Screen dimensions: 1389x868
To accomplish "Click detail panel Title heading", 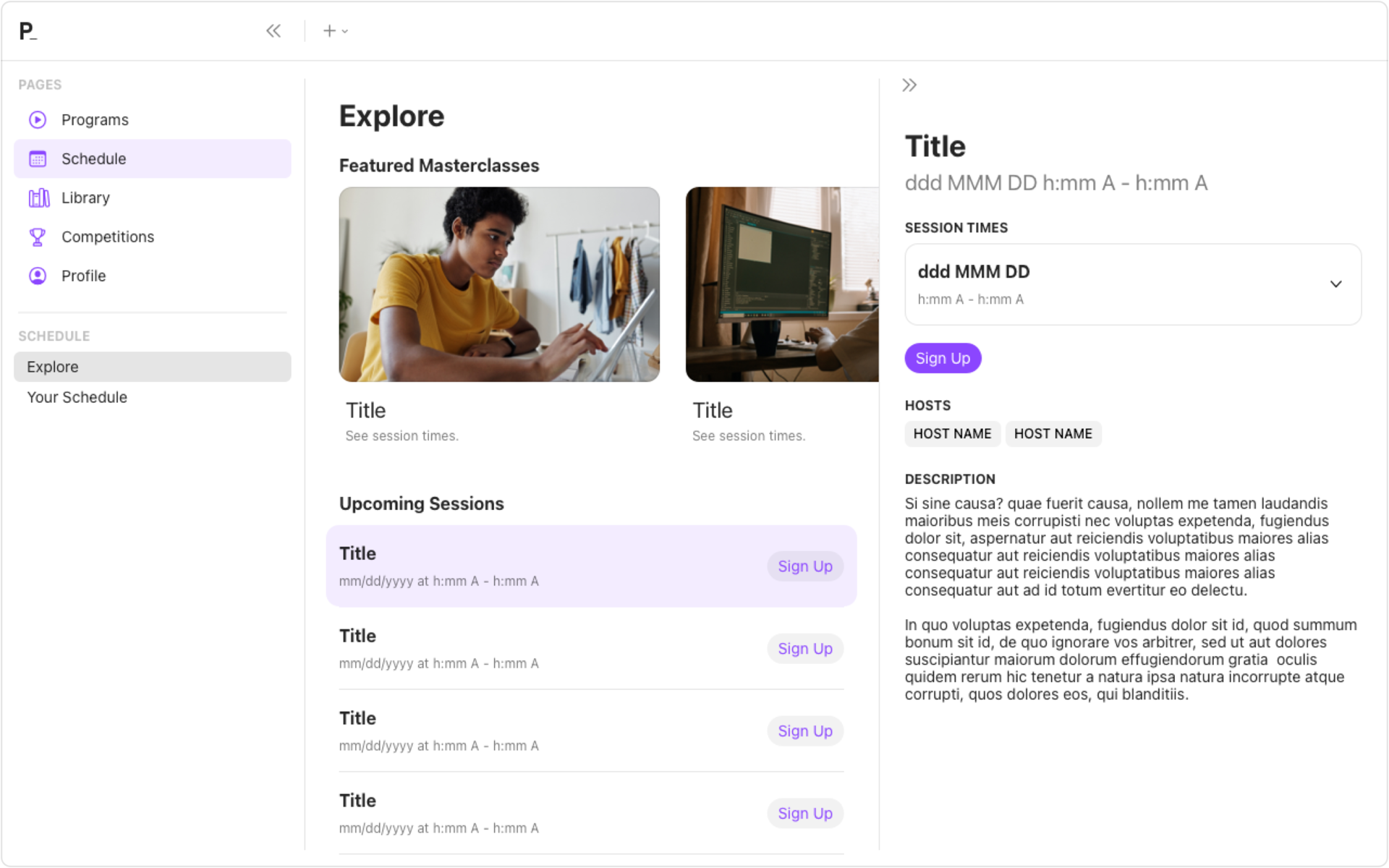I will [x=935, y=147].
